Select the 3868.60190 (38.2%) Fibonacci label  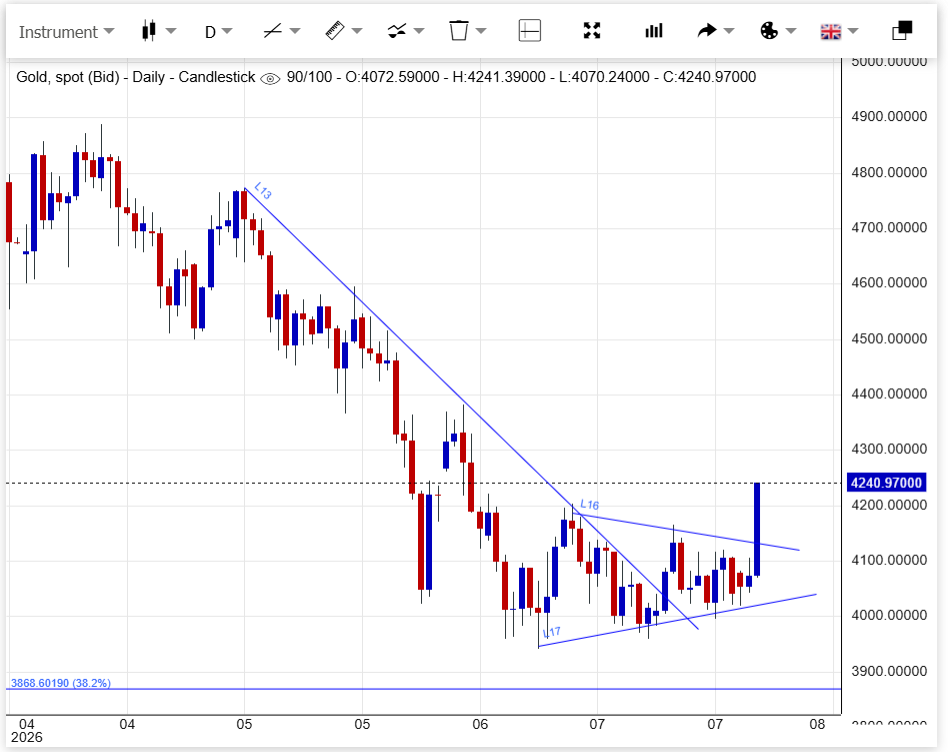pos(60,683)
